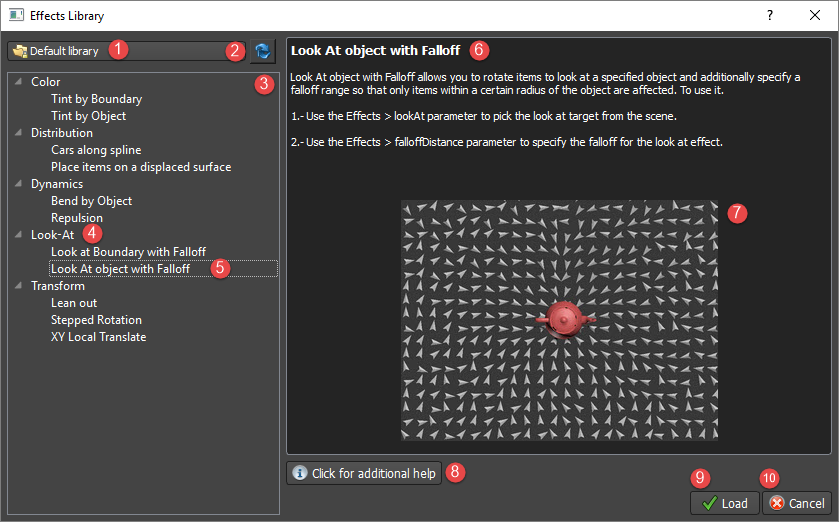Viewport: 839px width, 522px height.
Task: Collapse the Transform category arrow
Action: 18,286
